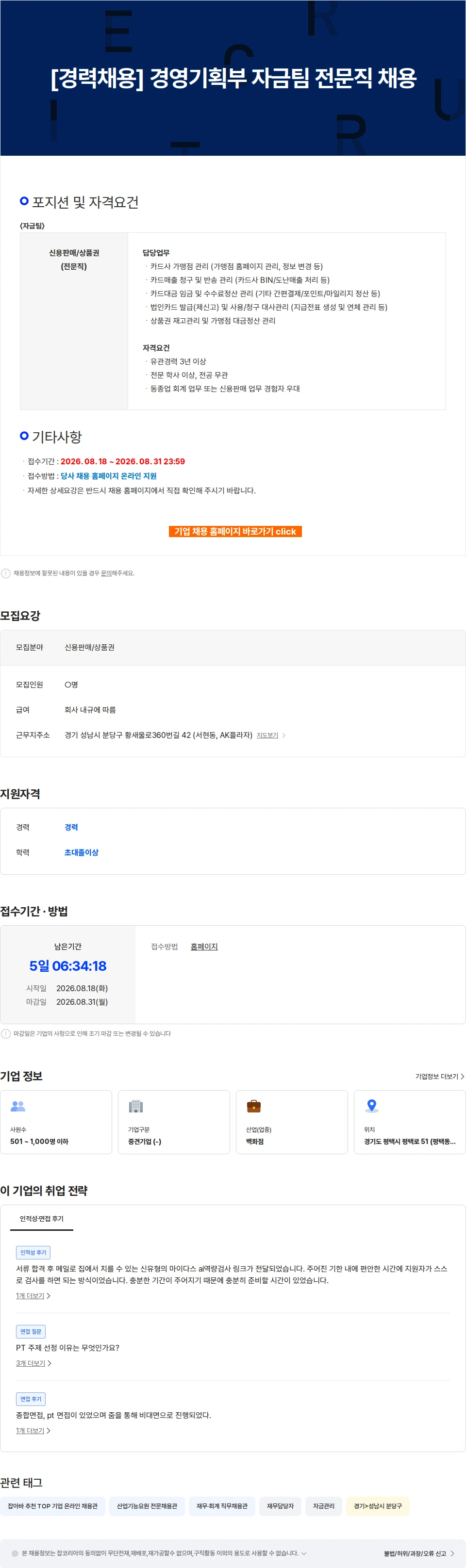
Task: Click the 시작일 2026.08.18(화) value
Action: pyautogui.click(x=82, y=989)
